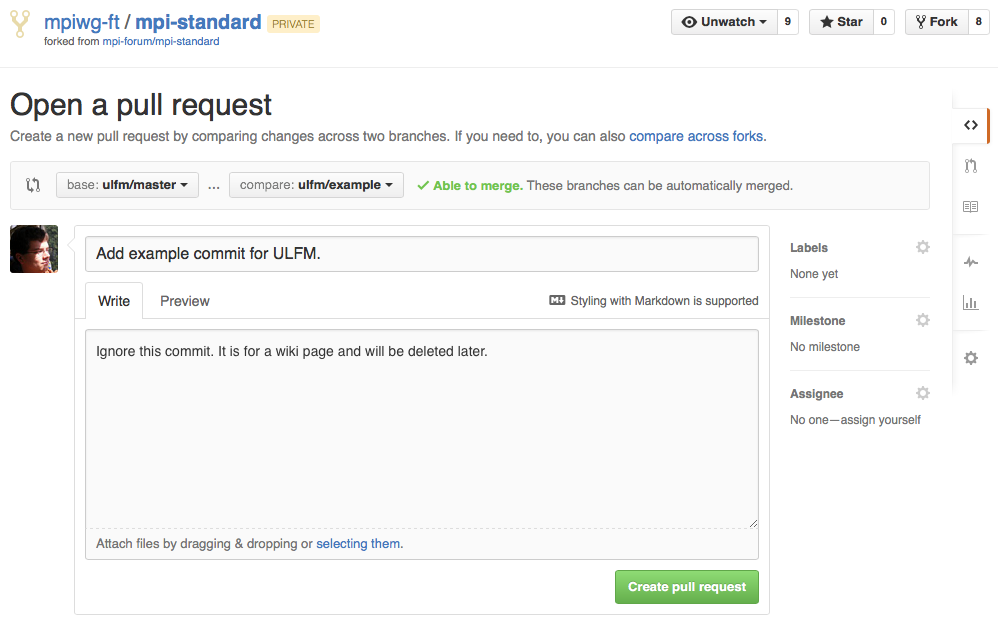Click the Markdown icon beside styling text
Screen dimensions: 998x624
[x=557, y=301]
